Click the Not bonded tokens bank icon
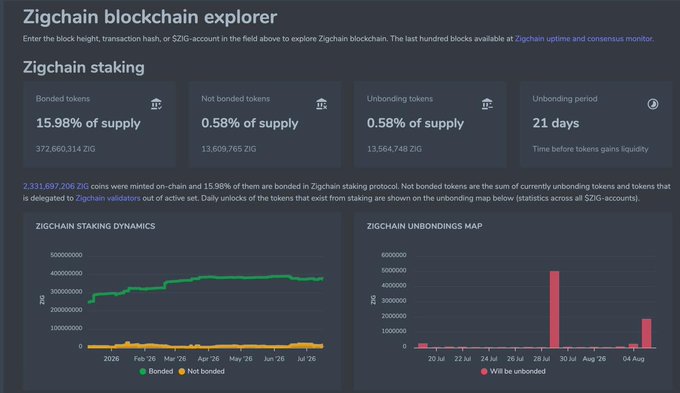 (321, 104)
